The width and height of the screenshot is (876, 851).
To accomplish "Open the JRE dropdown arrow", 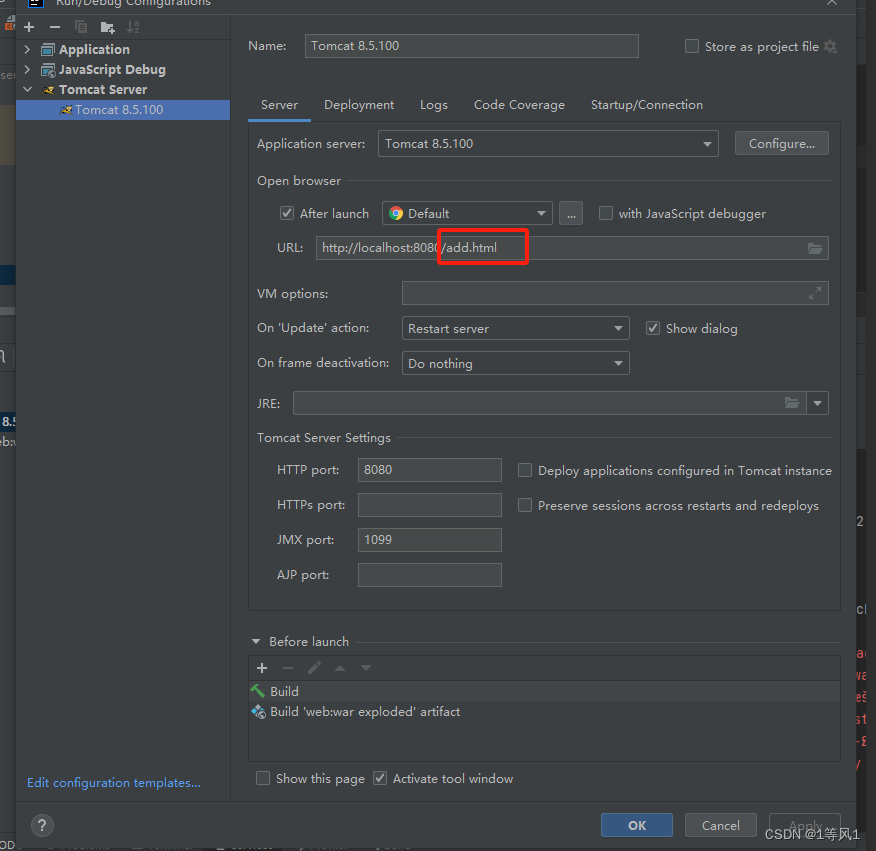I will coord(817,403).
